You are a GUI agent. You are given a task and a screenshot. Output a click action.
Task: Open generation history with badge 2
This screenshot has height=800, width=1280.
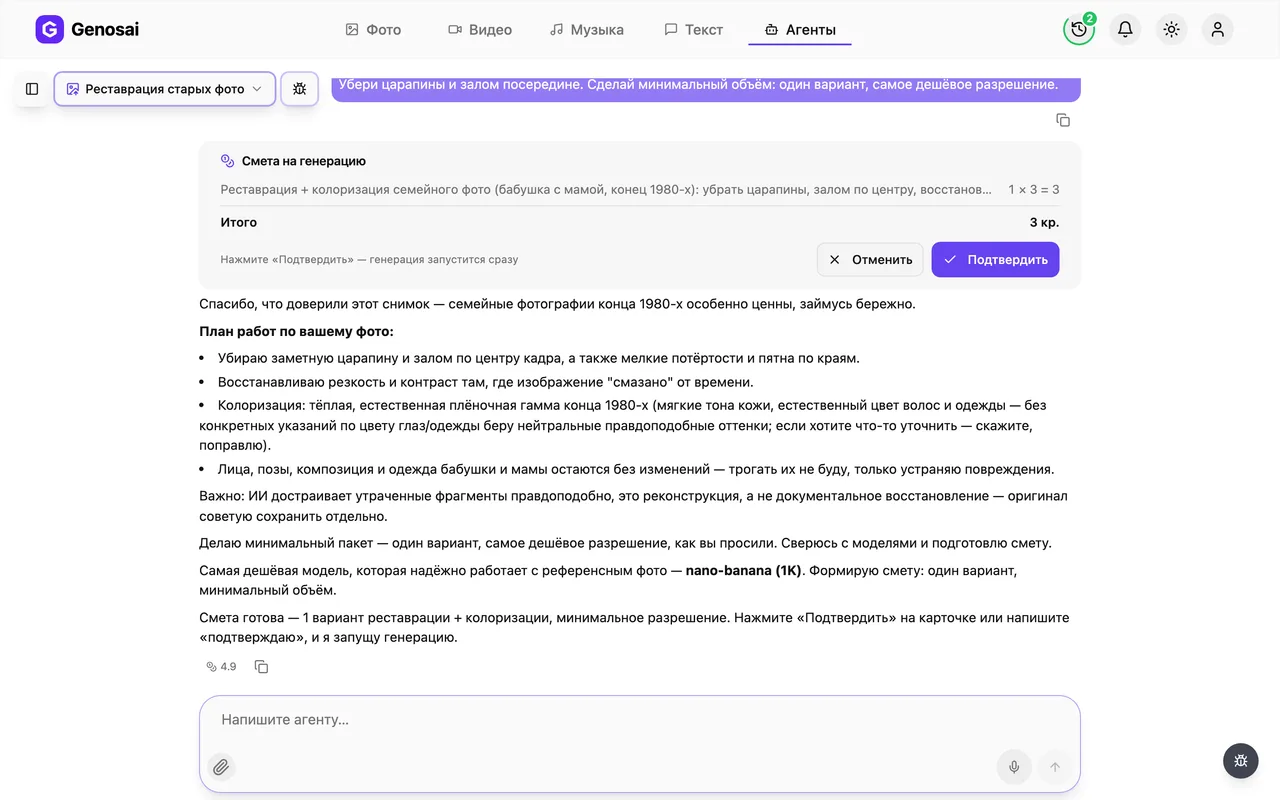pyautogui.click(x=1079, y=29)
